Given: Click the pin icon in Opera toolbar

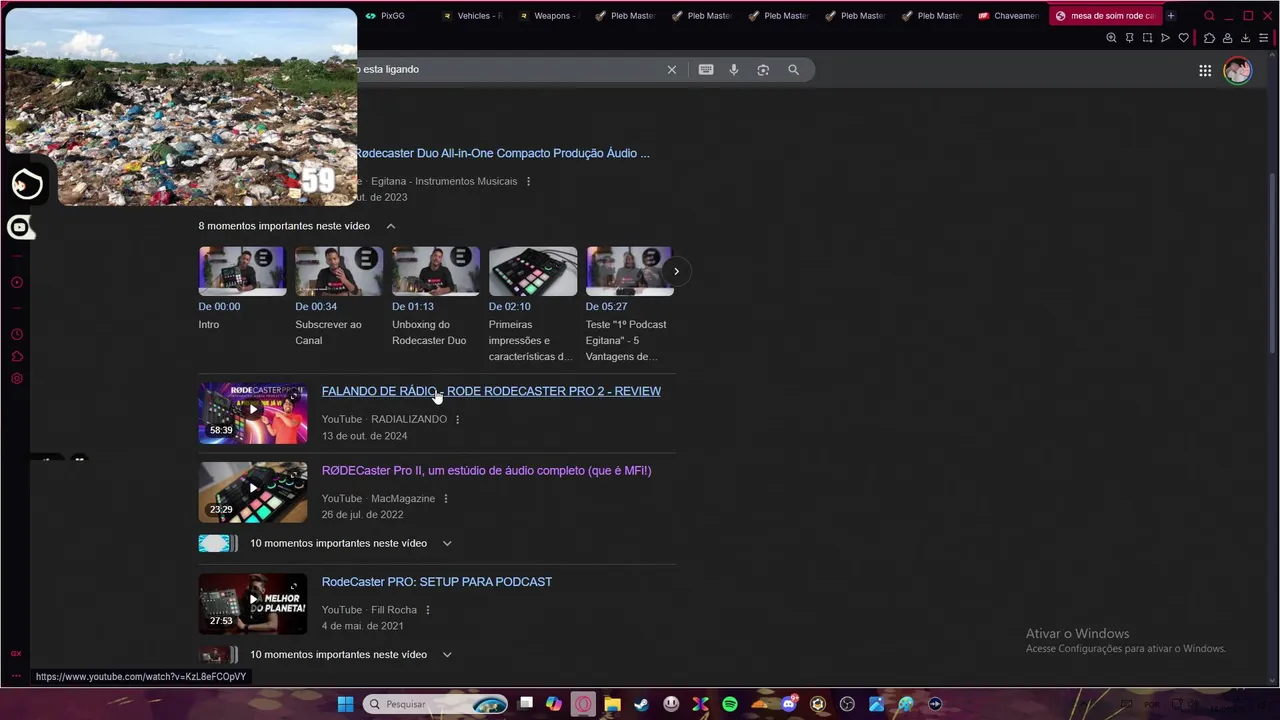Looking at the screenshot, I should pyautogui.click(x=1129, y=38).
